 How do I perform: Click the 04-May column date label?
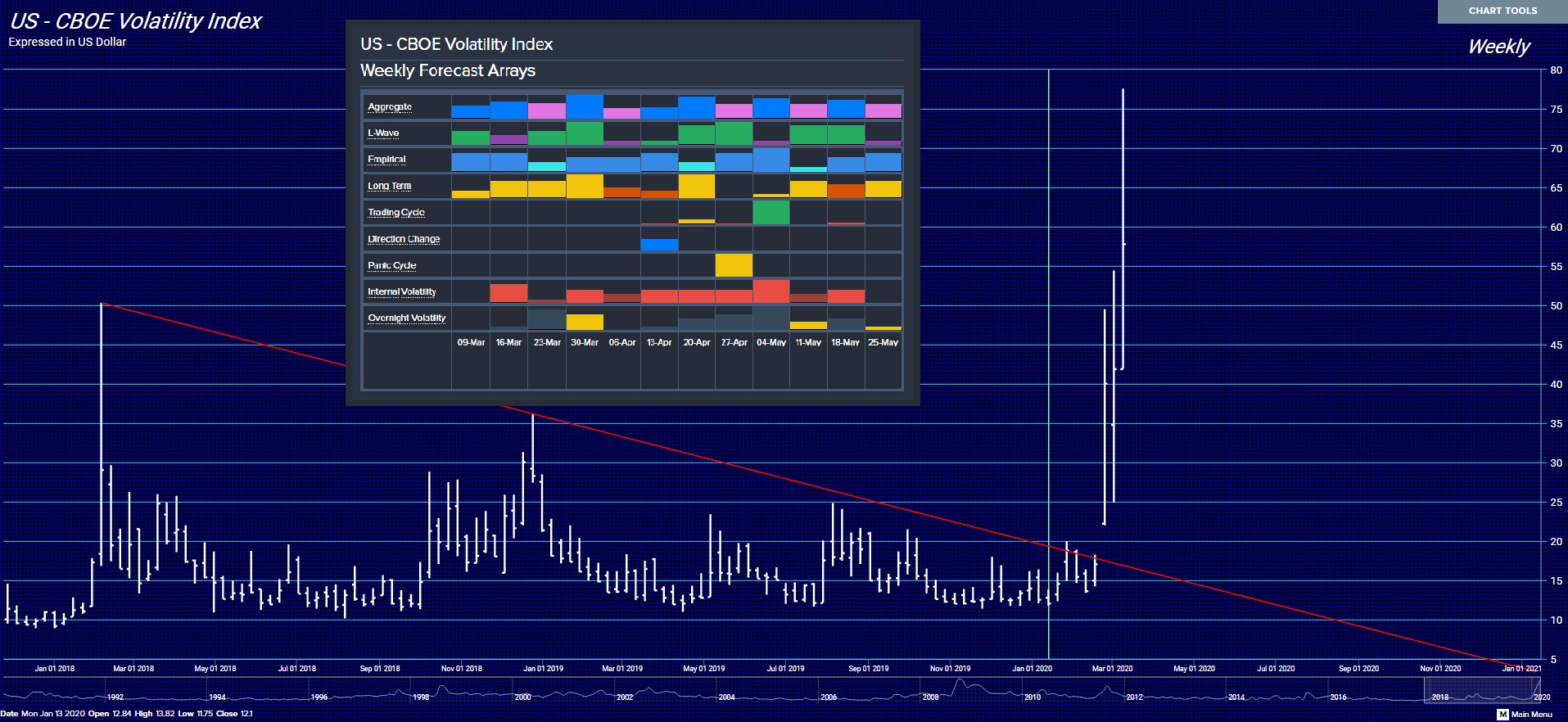(x=771, y=342)
